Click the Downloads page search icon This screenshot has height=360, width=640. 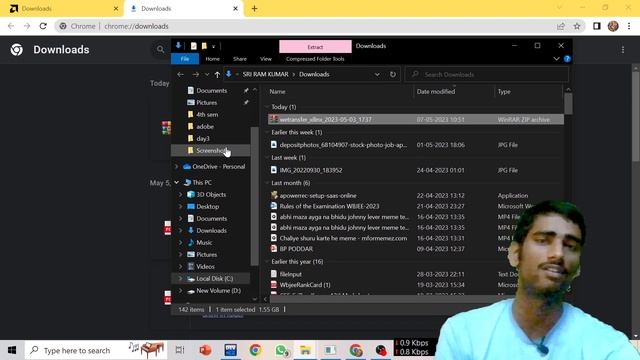point(160,49)
